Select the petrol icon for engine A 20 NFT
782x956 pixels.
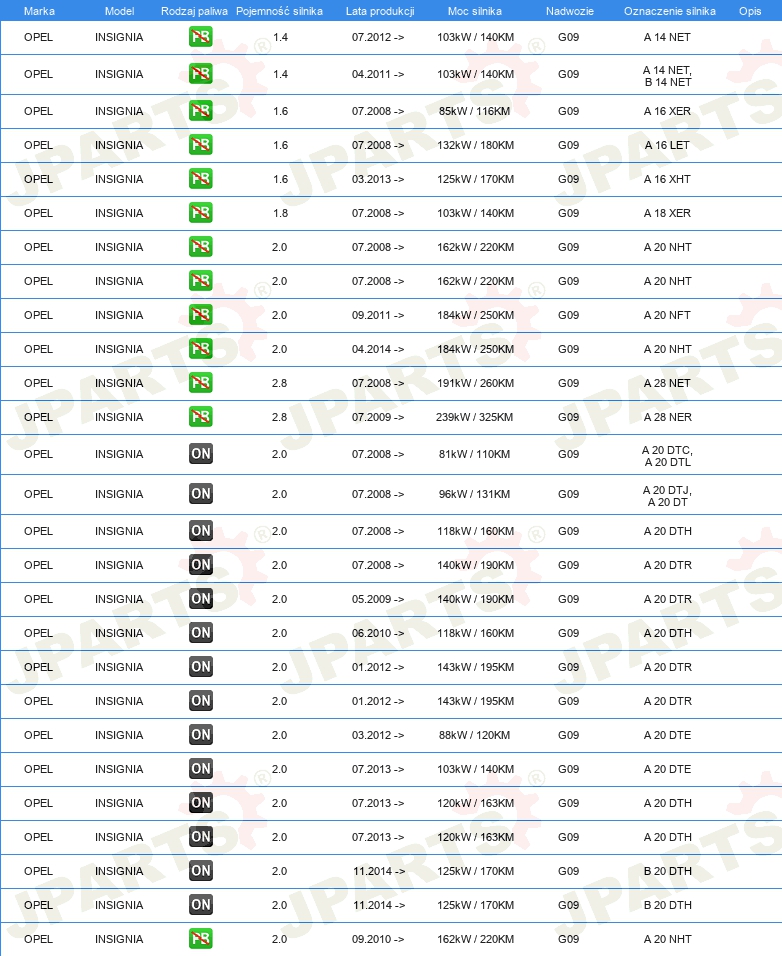[201, 315]
